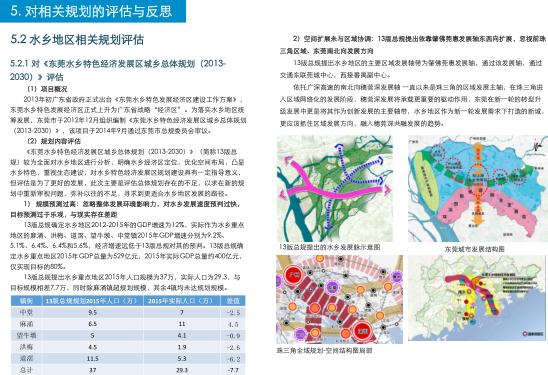Click the 差值 column header in the table
Image resolution: width=548 pixels, height=375 pixels.
233,301
